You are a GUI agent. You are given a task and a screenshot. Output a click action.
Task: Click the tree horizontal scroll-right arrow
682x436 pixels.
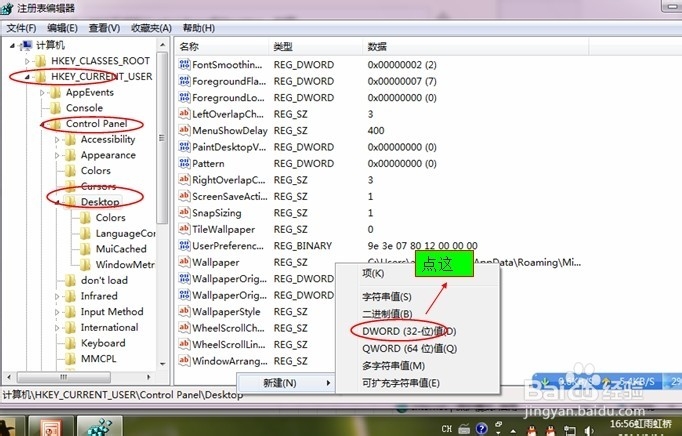[149, 377]
